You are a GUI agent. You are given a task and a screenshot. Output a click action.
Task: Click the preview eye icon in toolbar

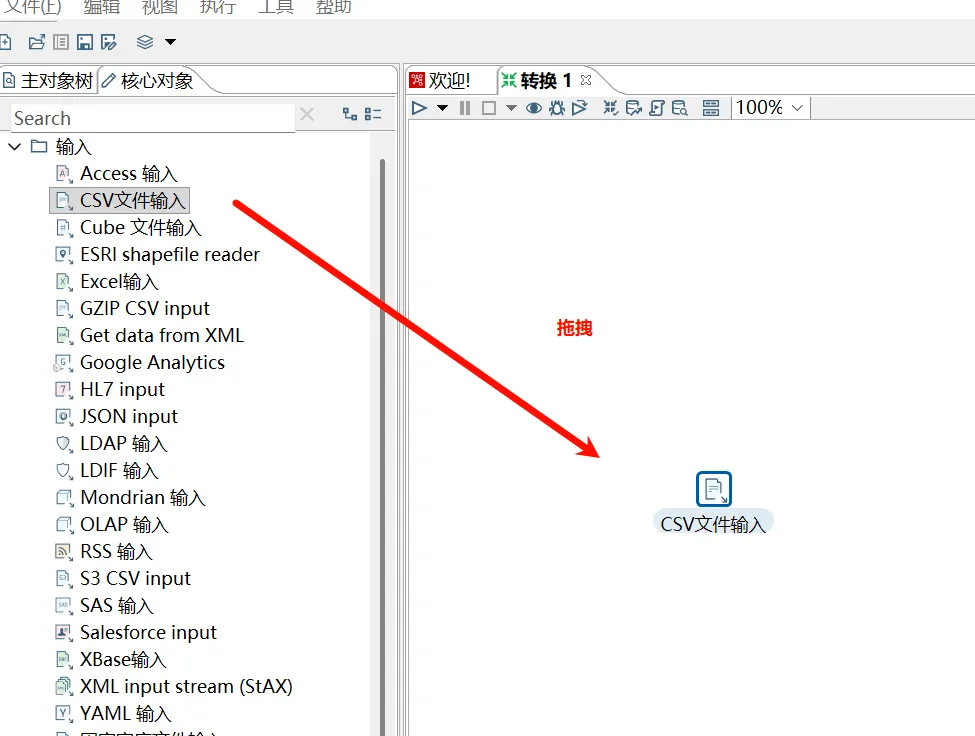click(x=534, y=108)
